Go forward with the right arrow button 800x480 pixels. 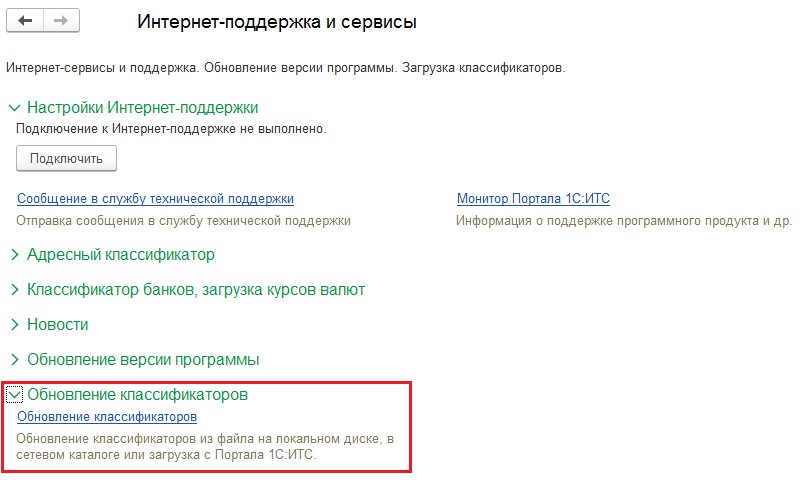point(61,21)
